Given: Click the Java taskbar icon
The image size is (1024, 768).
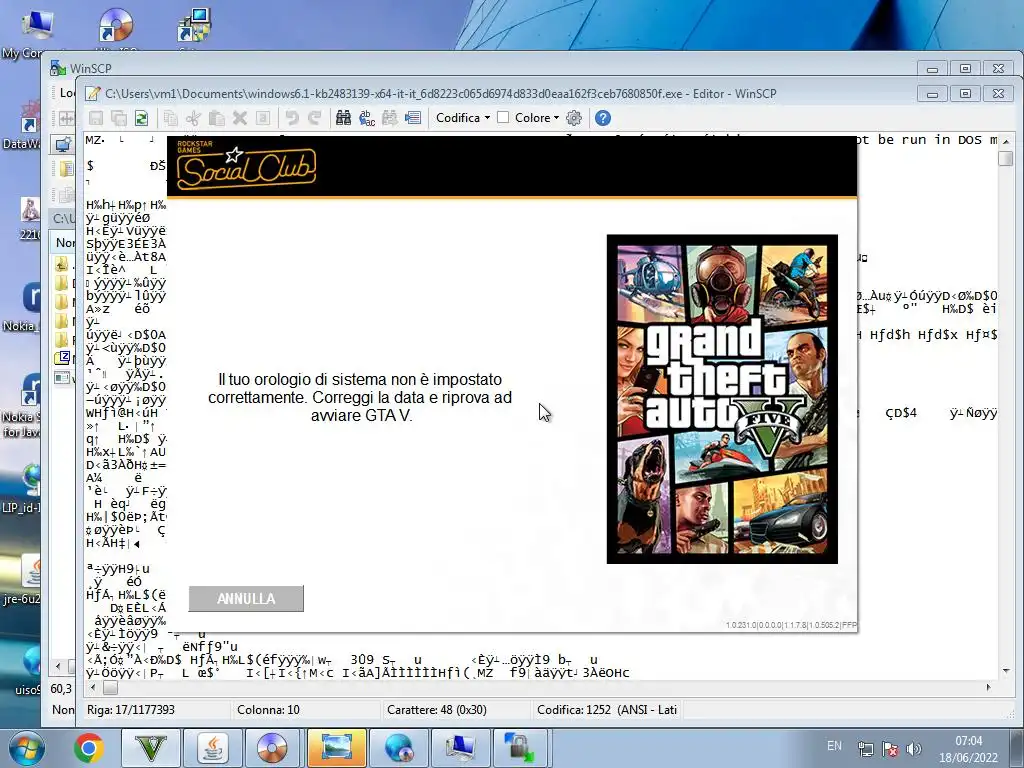Looking at the screenshot, I should [212, 748].
